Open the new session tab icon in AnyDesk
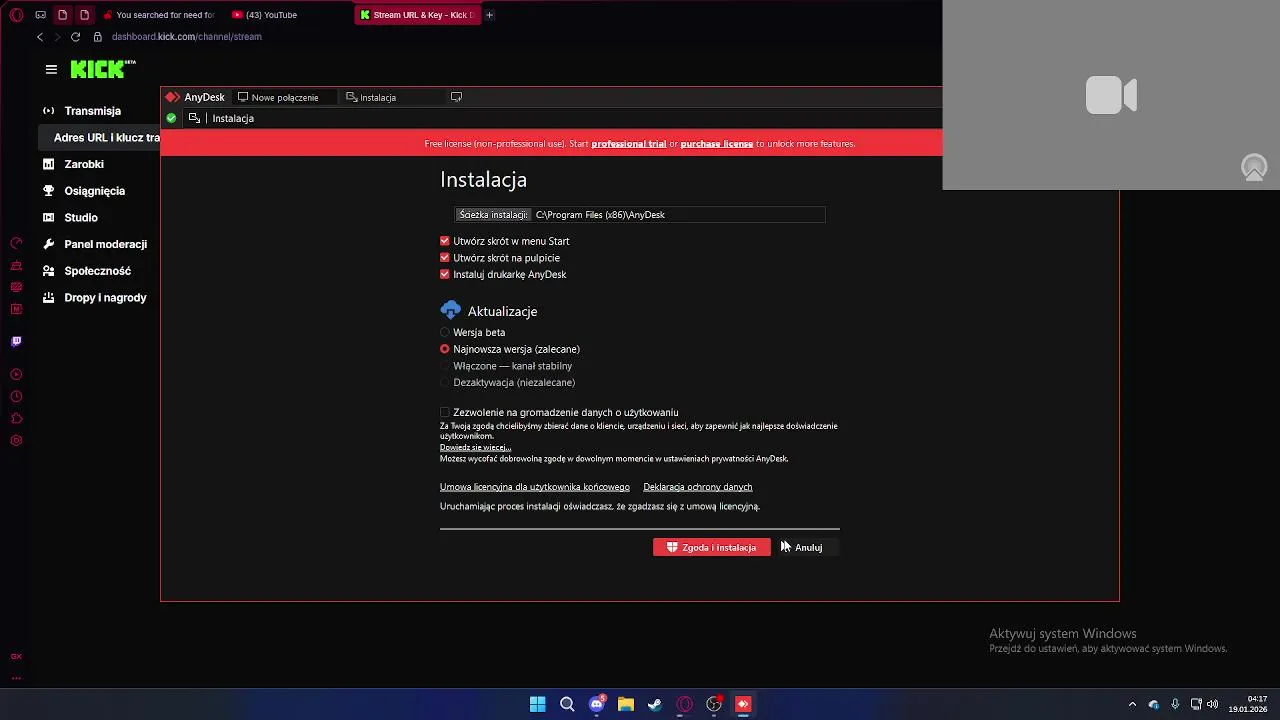This screenshot has height=720, width=1280. tap(456, 97)
